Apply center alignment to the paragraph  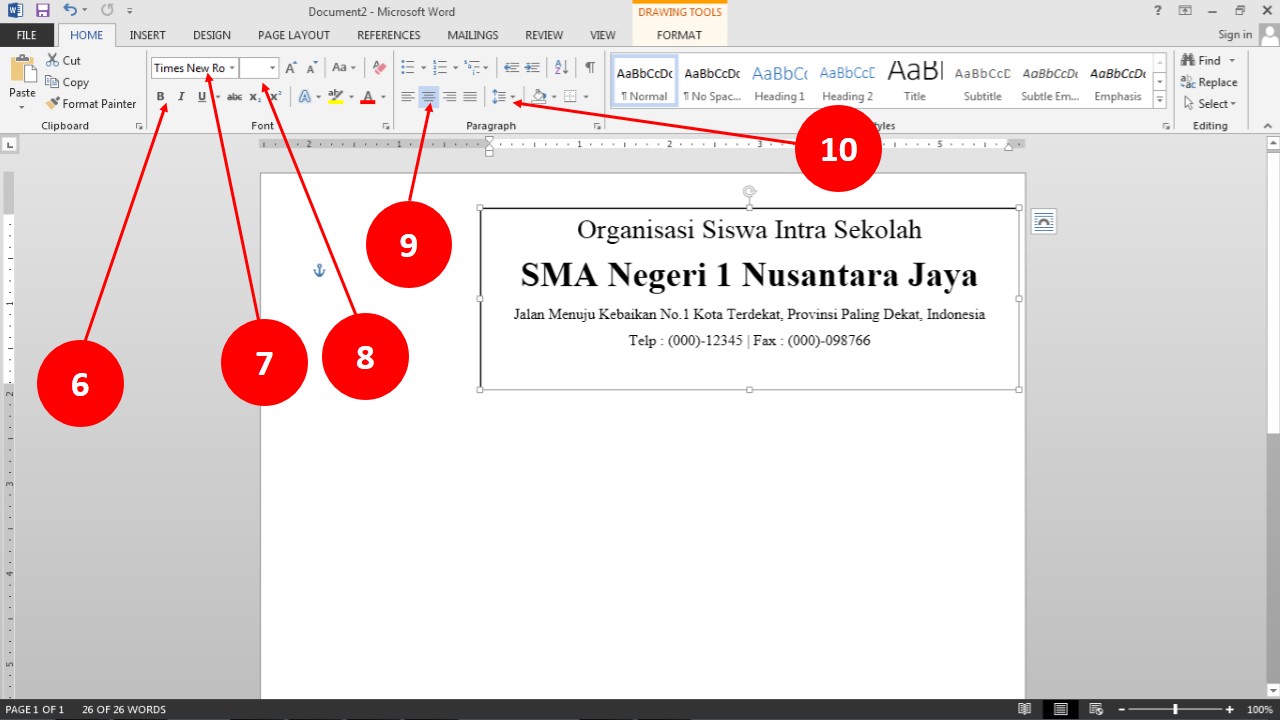point(427,97)
